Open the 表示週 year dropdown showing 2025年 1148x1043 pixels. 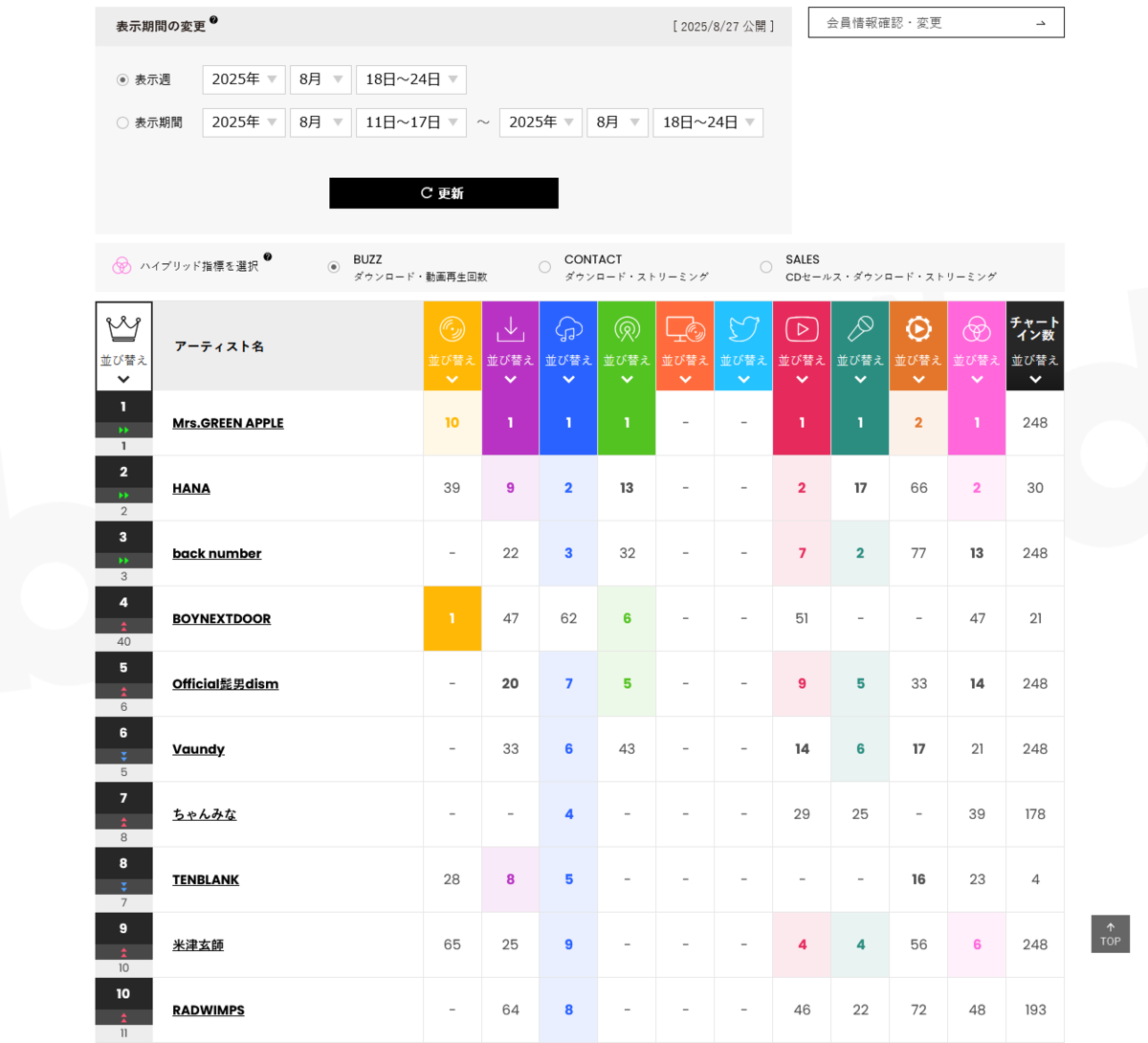[244, 79]
